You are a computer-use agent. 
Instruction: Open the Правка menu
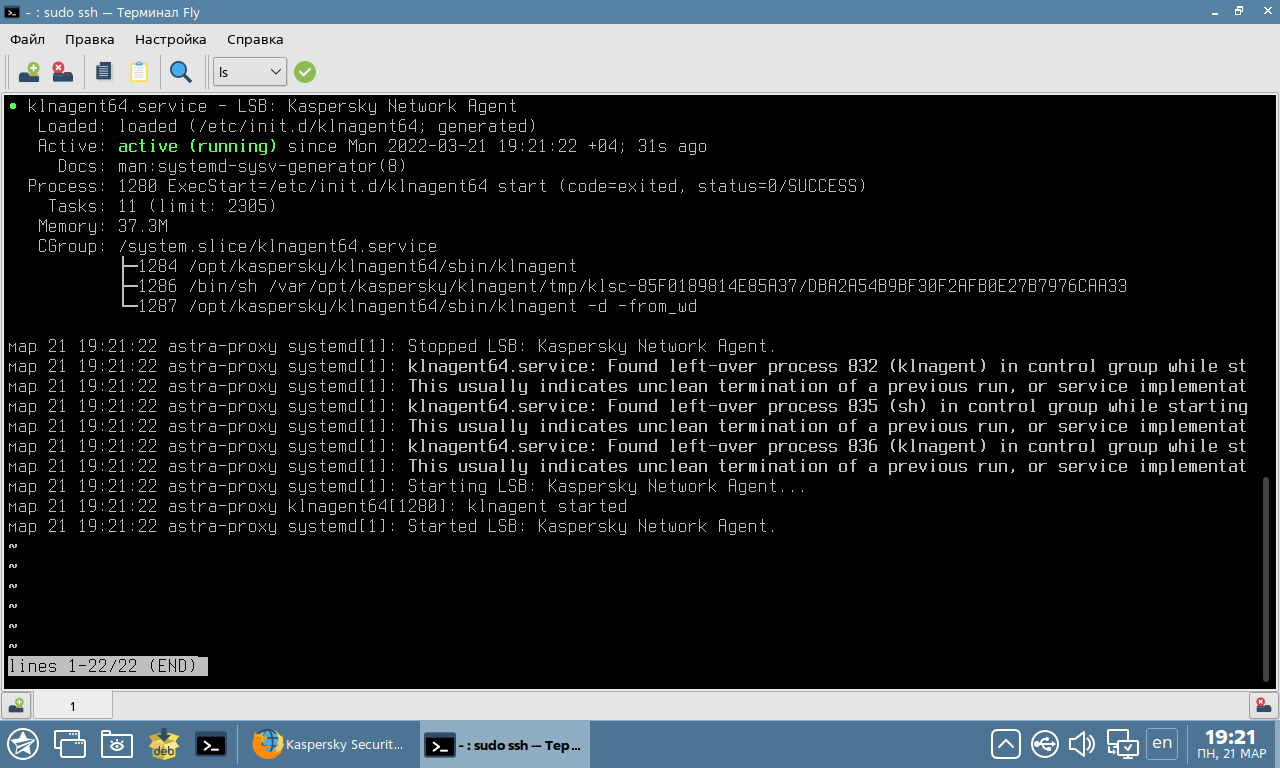point(90,39)
